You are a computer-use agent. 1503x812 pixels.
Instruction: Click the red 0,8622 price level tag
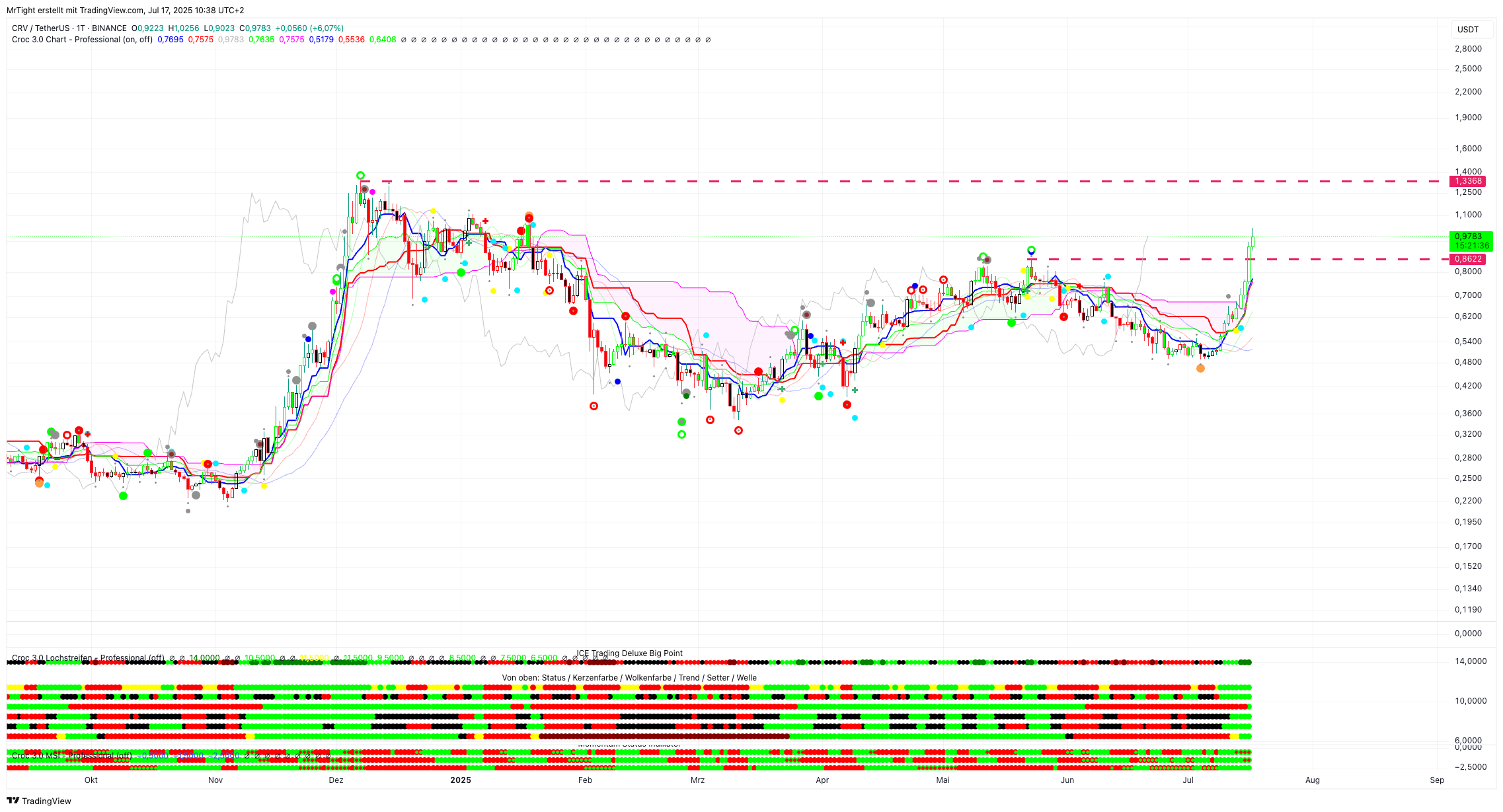pos(1467,259)
